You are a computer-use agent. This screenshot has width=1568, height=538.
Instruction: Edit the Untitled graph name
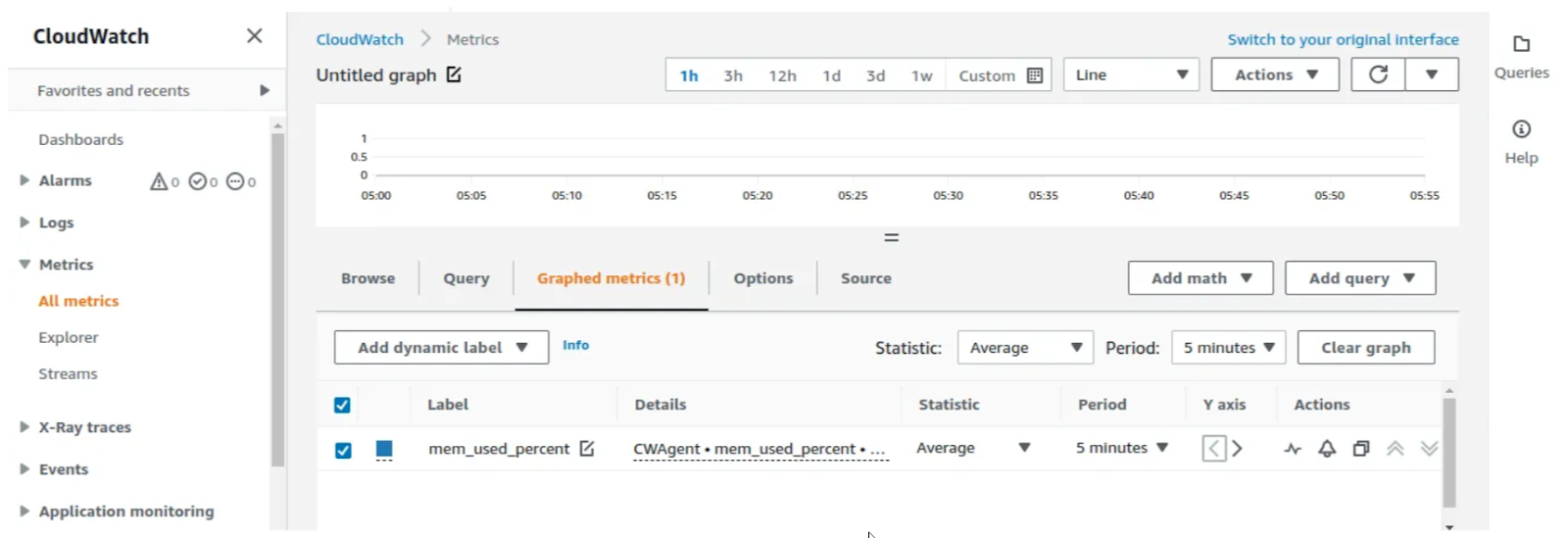pyautogui.click(x=454, y=74)
